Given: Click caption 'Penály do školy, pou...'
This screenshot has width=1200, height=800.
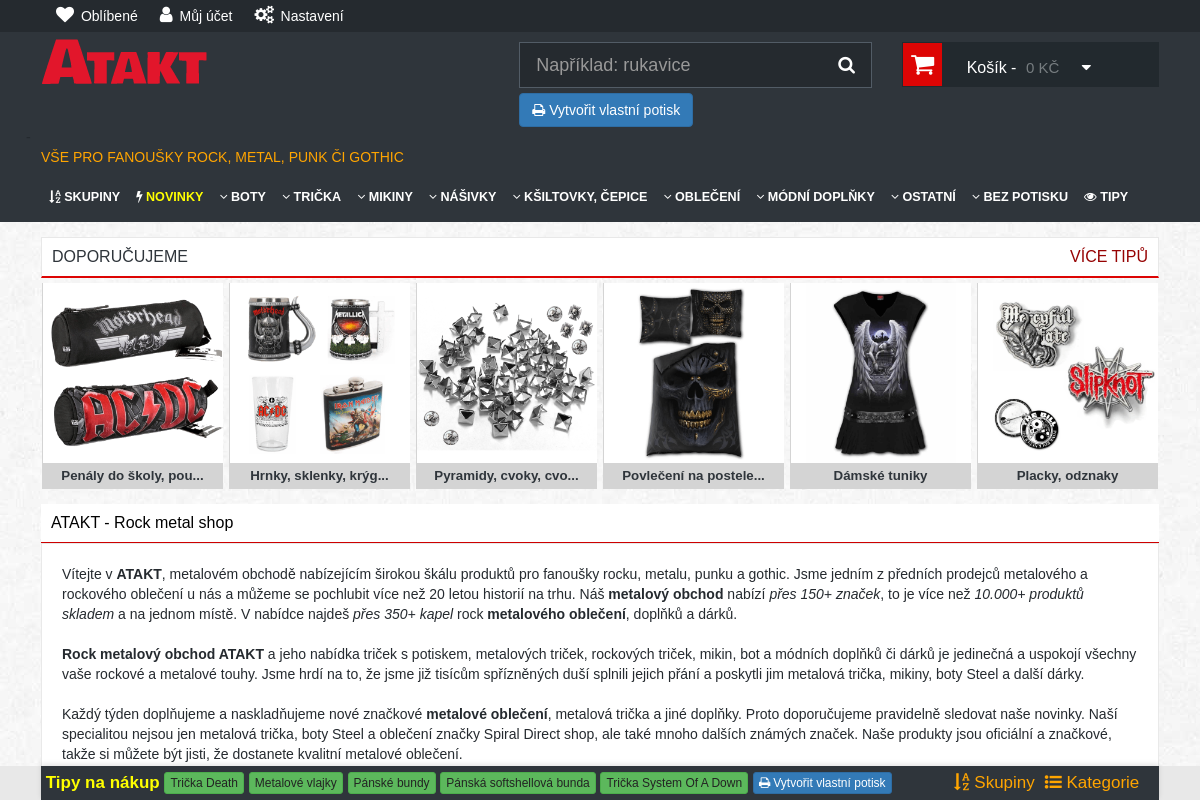Looking at the screenshot, I should [x=133, y=476].
